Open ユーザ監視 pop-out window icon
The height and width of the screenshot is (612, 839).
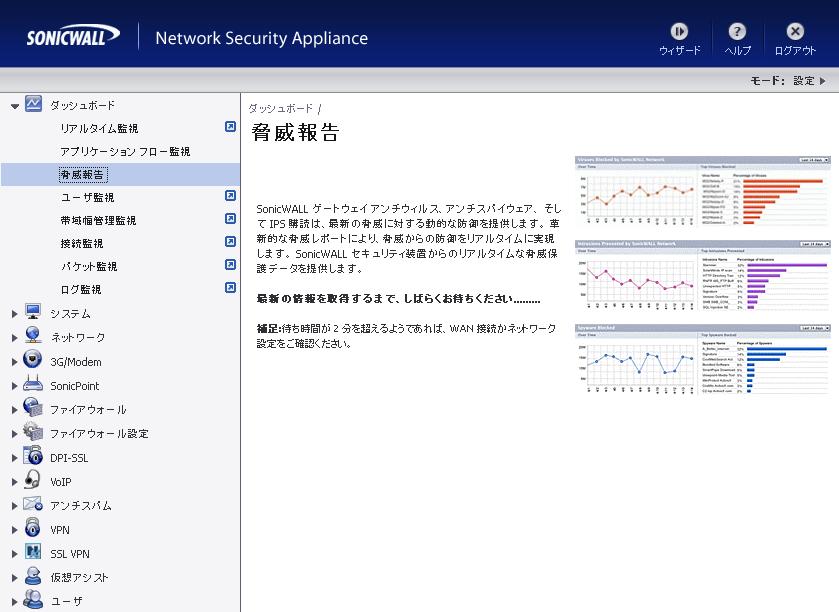click(230, 196)
